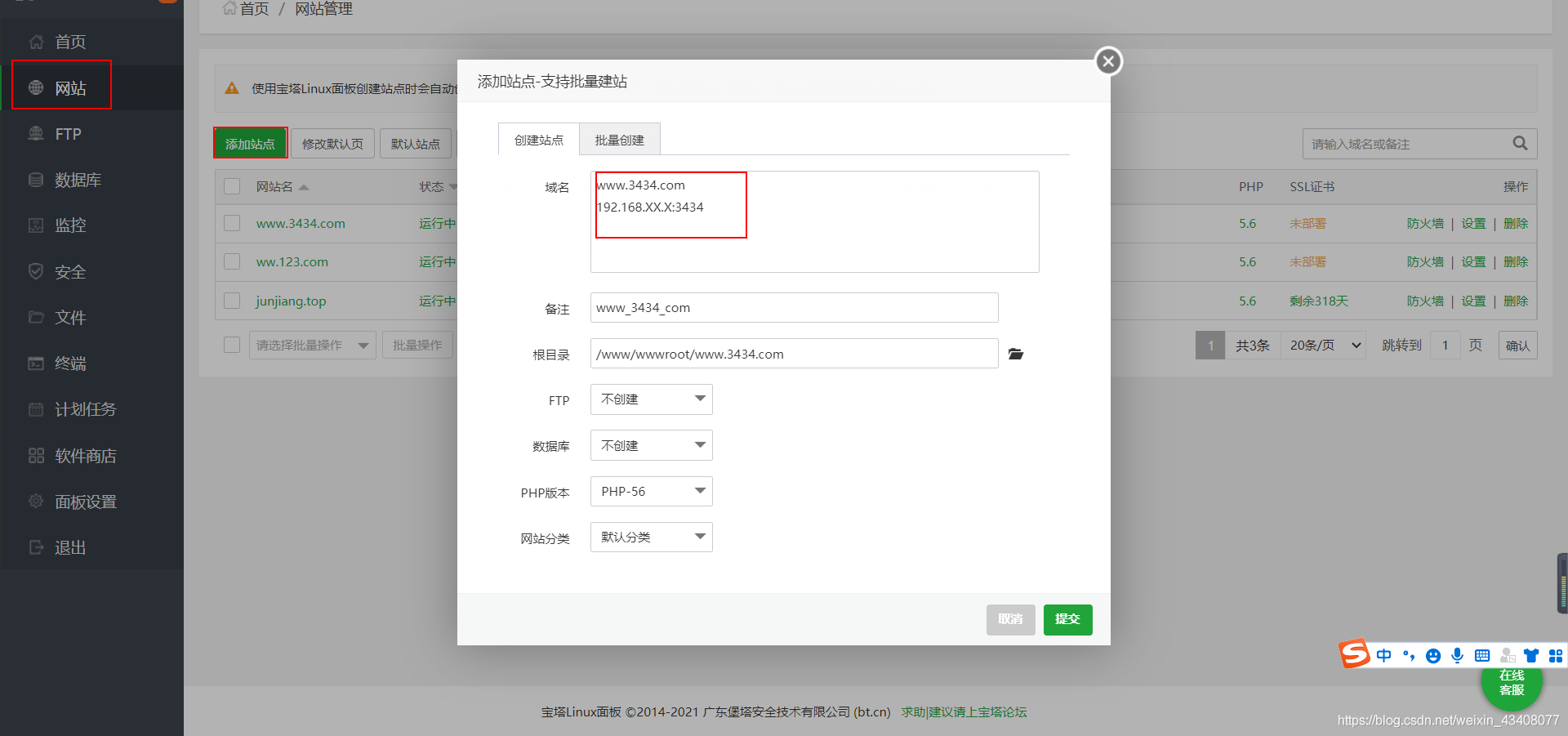1568x736 pixels.
Task: Click the warning triangle notice icon
Action: pyautogui.click(x=232, y=88)
